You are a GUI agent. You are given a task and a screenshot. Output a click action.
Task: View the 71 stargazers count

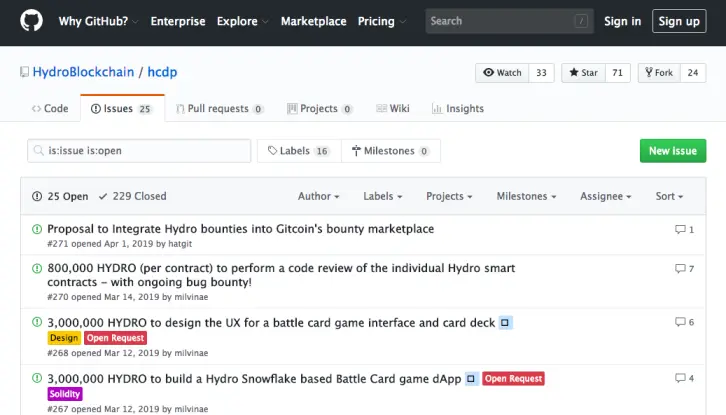618,73
